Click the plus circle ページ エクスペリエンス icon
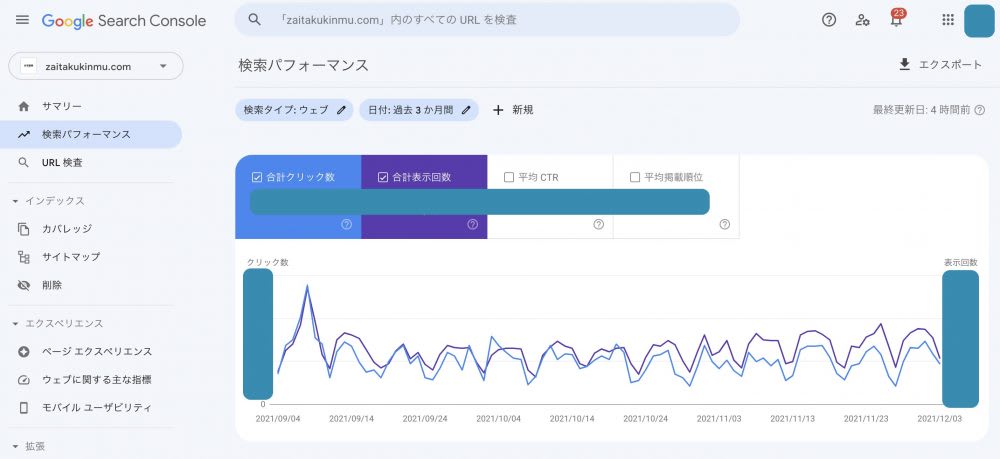The image size is (1000, 459). 24,351
